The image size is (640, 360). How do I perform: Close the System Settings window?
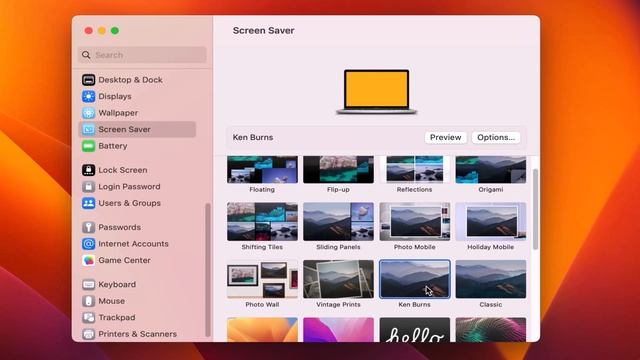[89, 31]
